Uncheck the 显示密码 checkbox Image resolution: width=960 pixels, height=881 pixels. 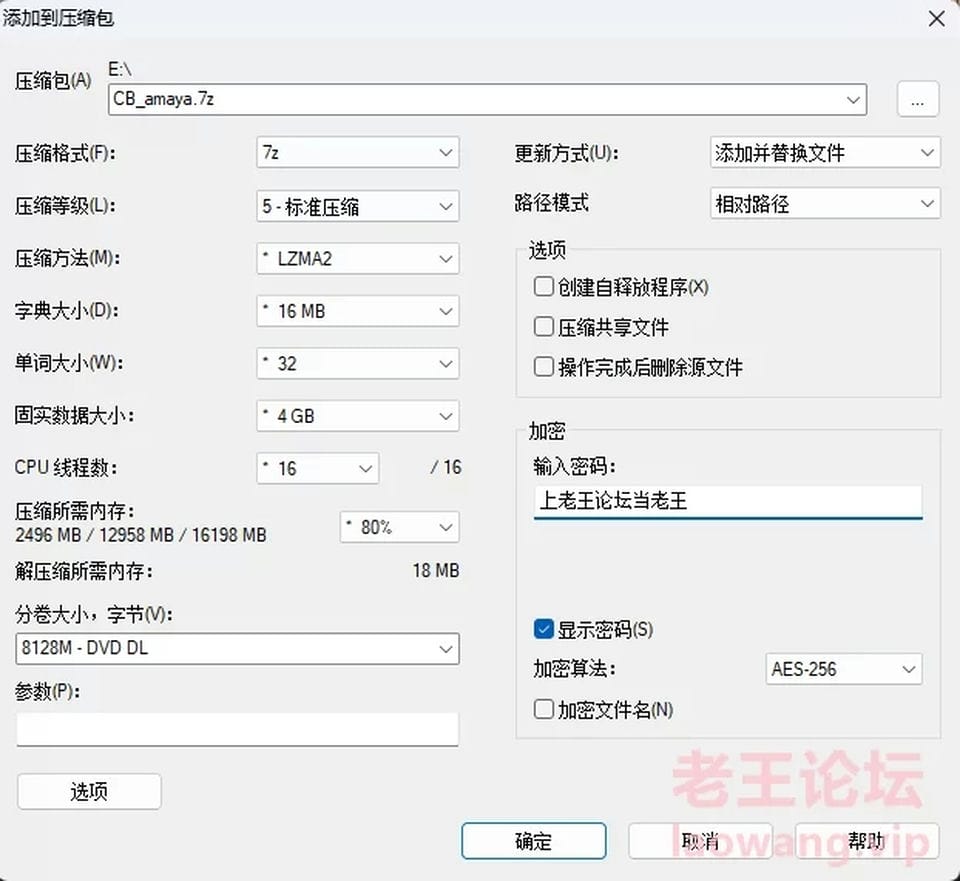click(544, 629)
